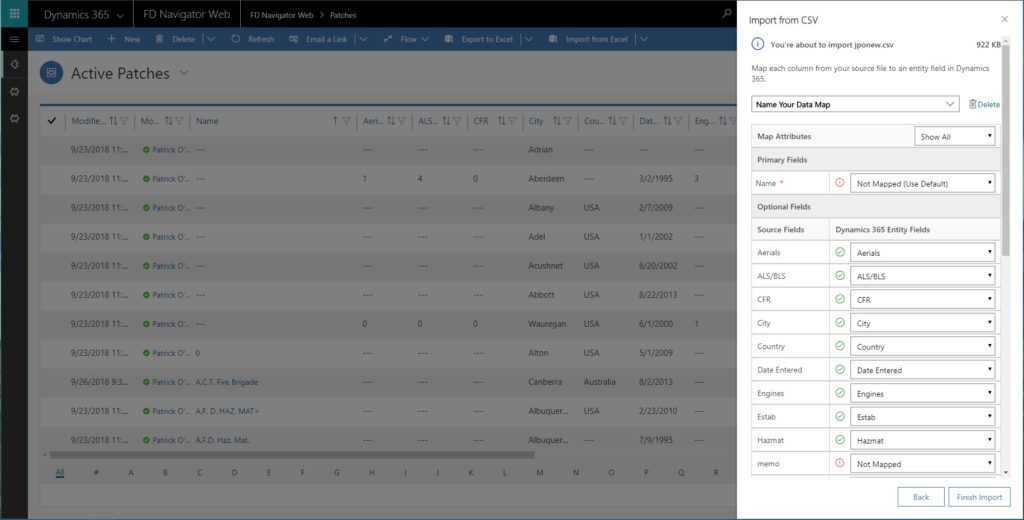Expand Export to Excel options chevron
Viewport: 1024px width, 520px height.
pyautogui.click(x=528, y=39)
